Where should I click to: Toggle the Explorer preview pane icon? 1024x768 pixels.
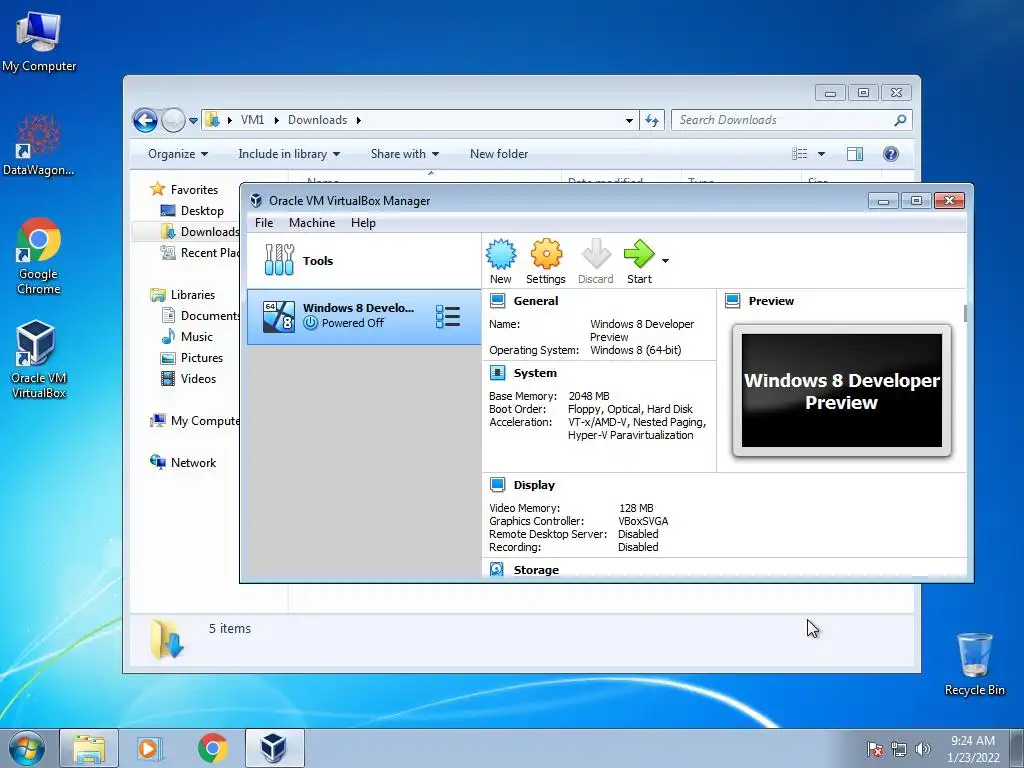[x=855, y=154]
